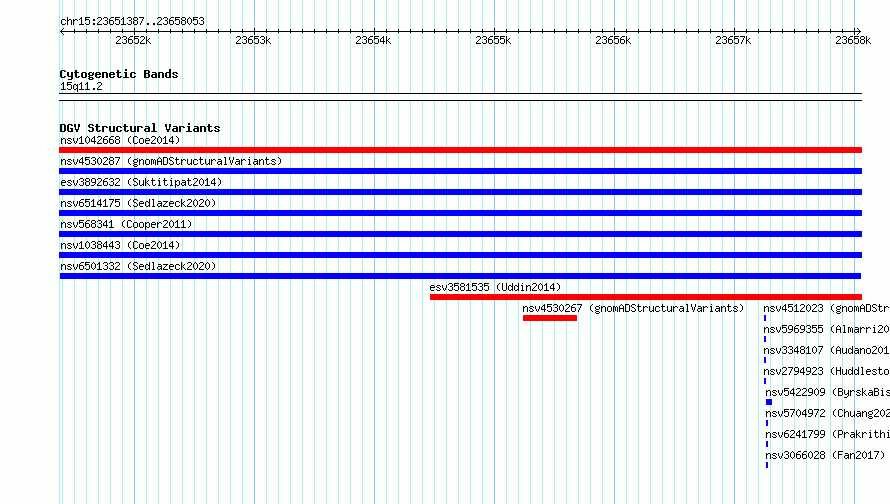The width and height of the screenshot is (890, 504).
Task: Click the right arrow end of the ruler
Action: 858,31
